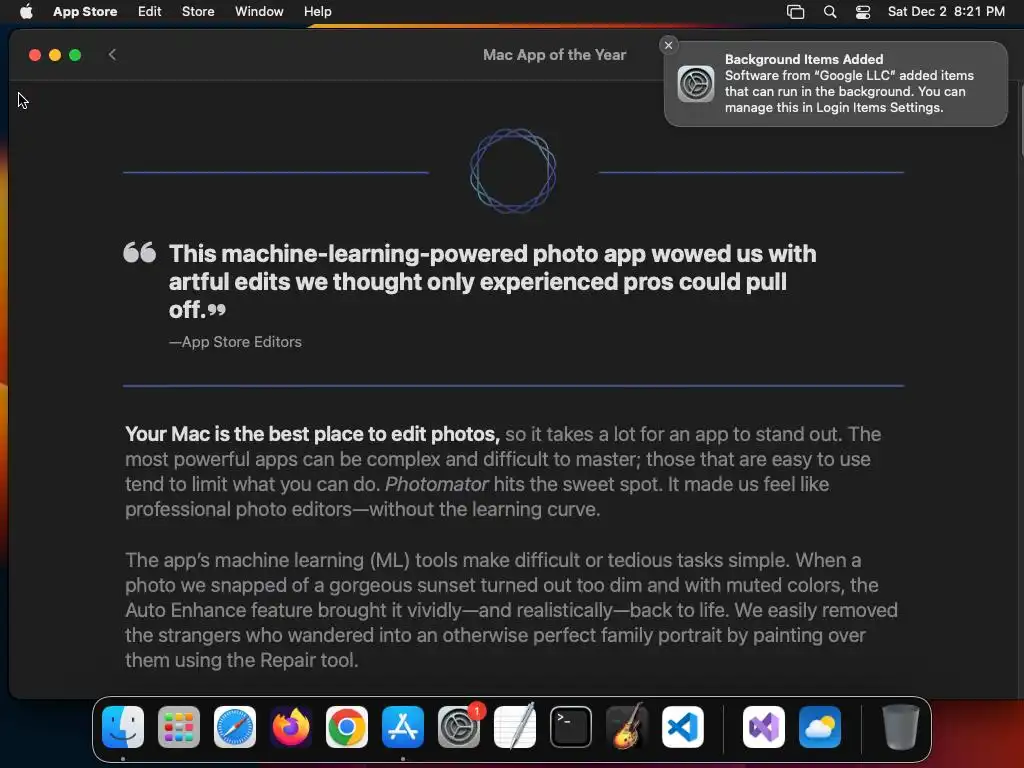Open Launchpad from the Dock
This screenshot has height=768, width=1024.
tap(179, 727)
